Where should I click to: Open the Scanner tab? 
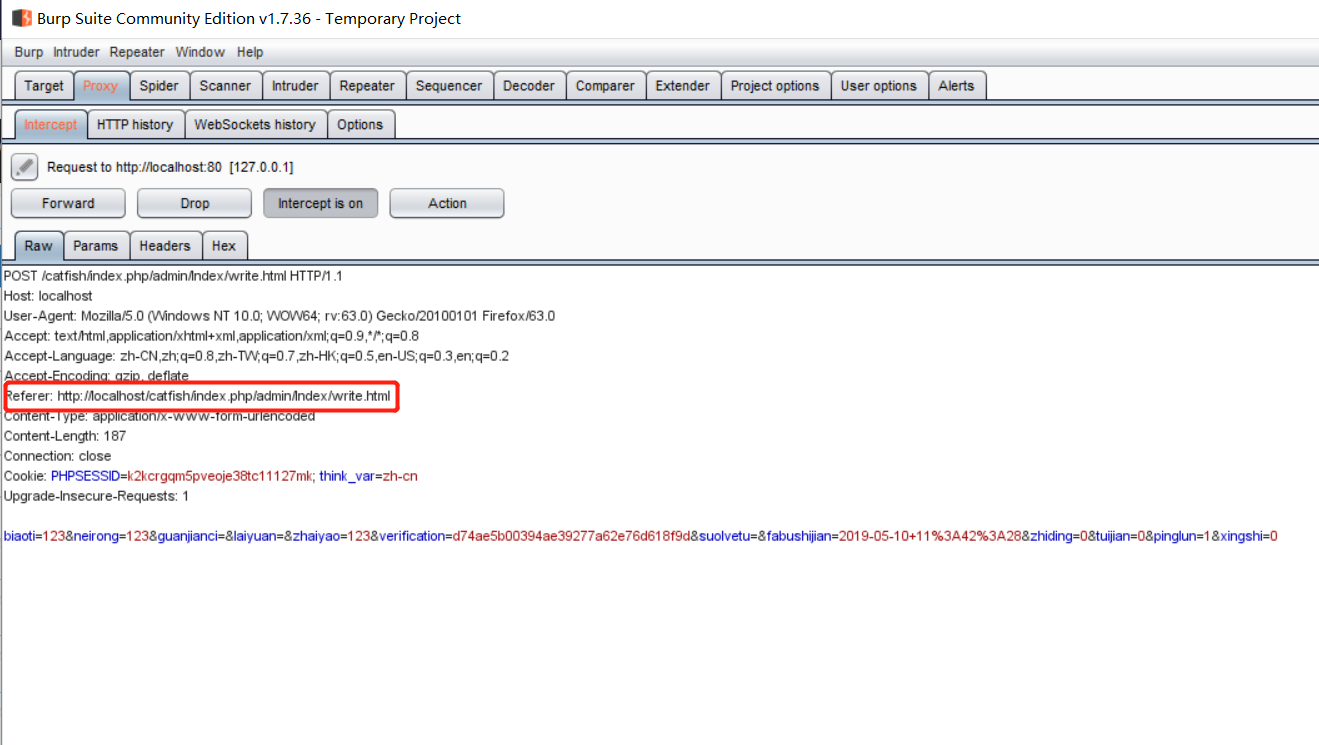225,86
